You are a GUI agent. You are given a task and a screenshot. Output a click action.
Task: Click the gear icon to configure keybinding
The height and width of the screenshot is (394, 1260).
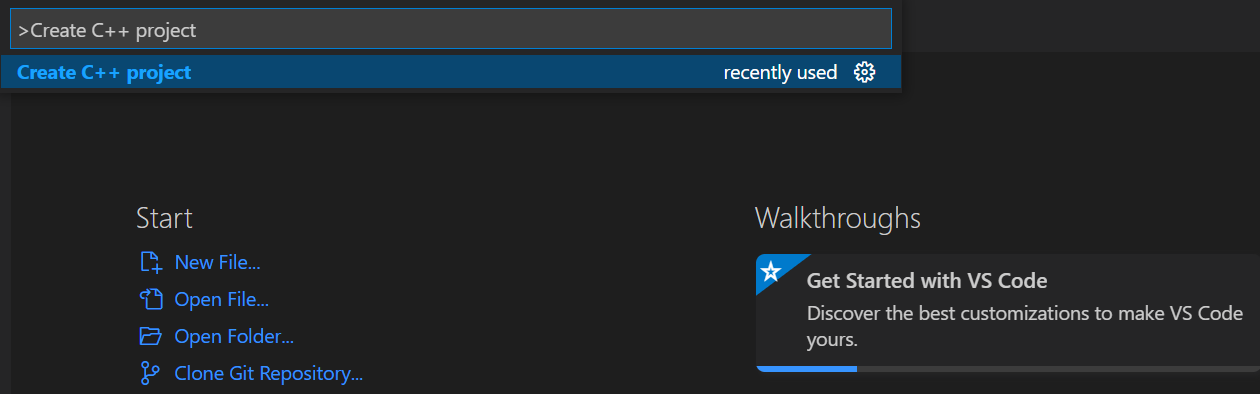(865, 72)
